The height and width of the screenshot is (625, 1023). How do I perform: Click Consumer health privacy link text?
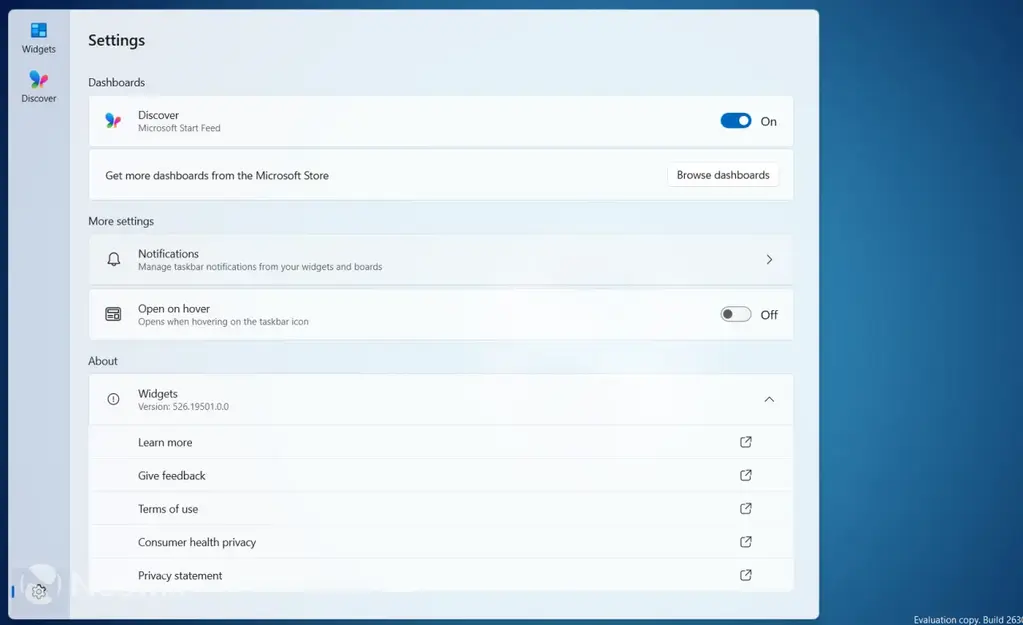click(x=197, y=542)
